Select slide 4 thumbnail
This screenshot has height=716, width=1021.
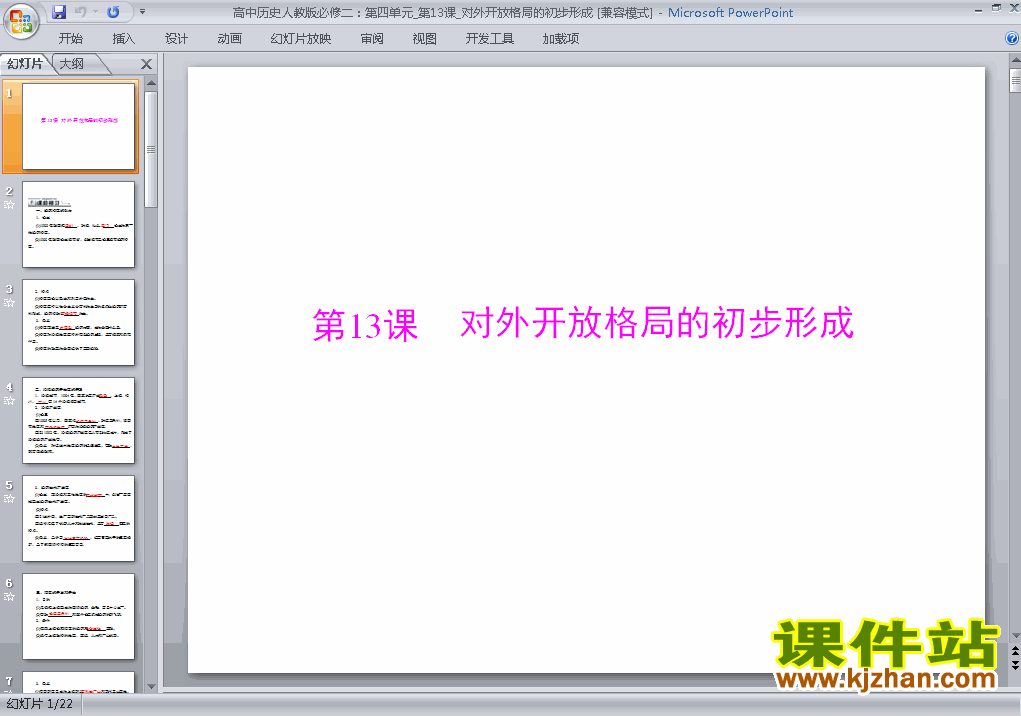pyautogui.click(x=79, y=420)
